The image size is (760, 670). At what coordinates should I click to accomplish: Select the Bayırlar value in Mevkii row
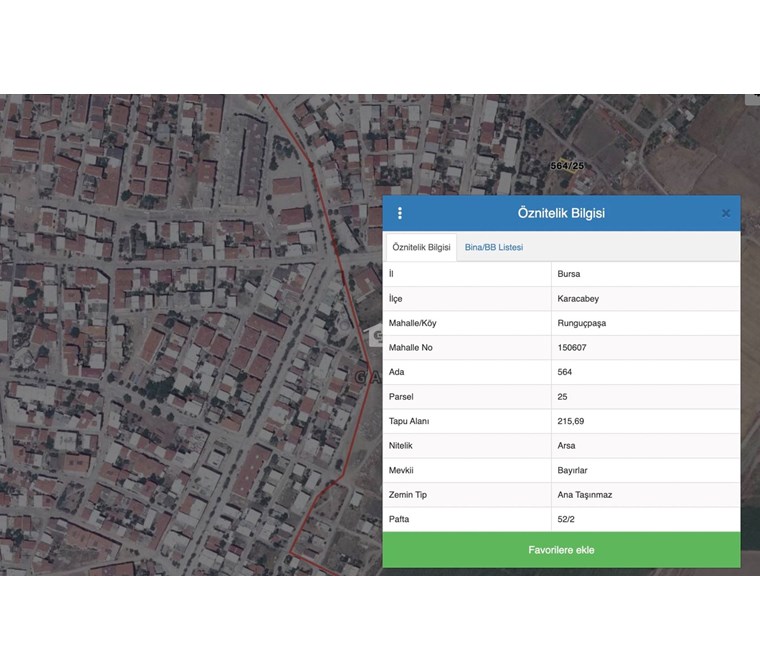pos(573,470)
